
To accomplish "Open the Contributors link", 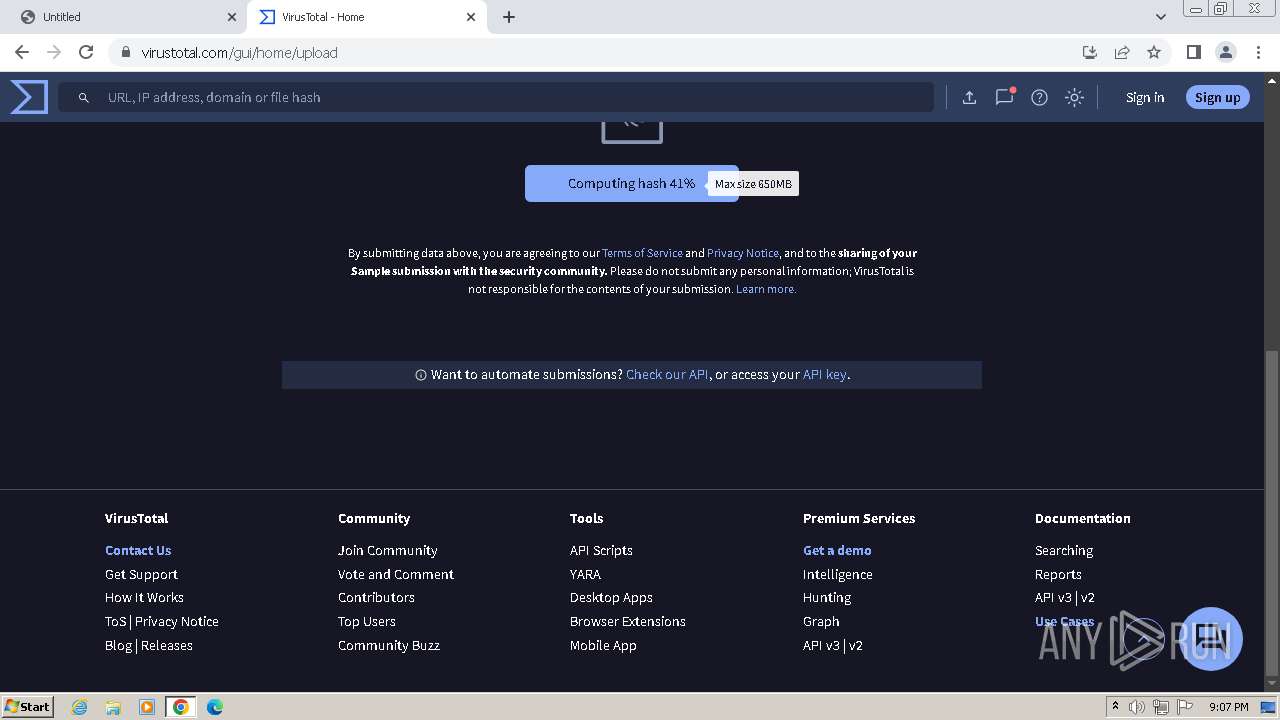I will pyautogui.click(x=376, y=597).
